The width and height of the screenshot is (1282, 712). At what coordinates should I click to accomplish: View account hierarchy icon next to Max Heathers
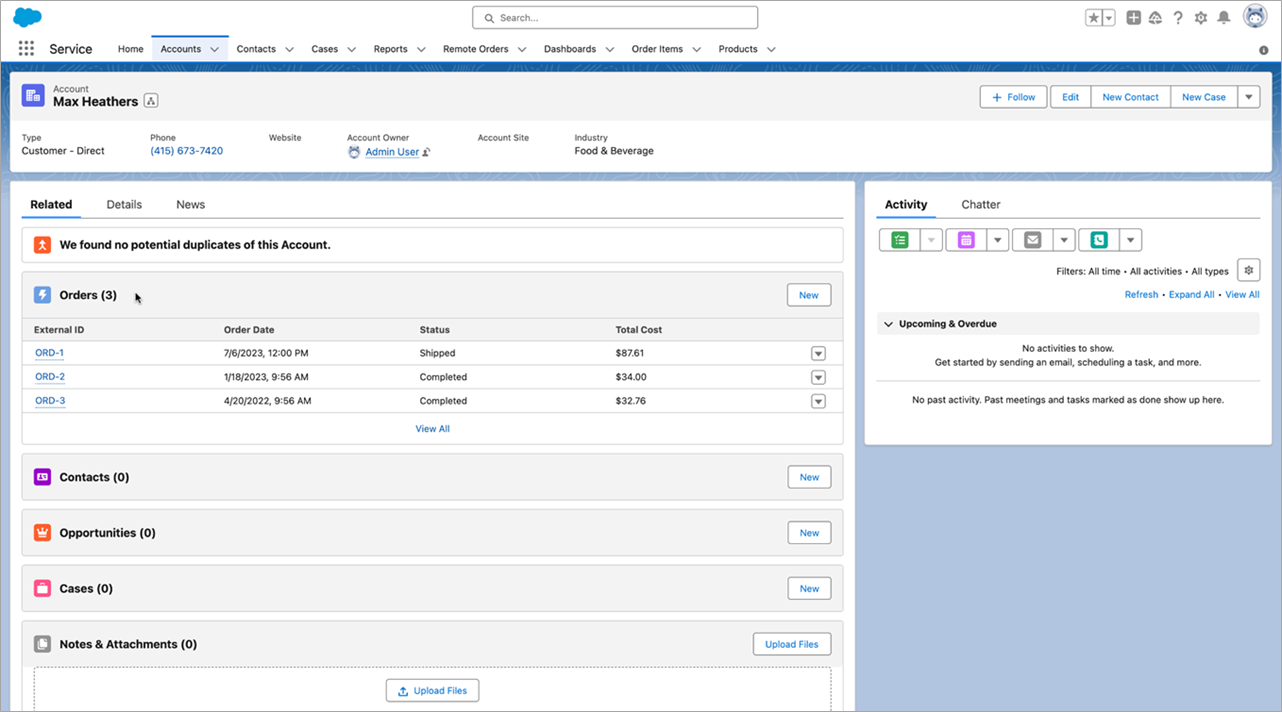point(151,101)
